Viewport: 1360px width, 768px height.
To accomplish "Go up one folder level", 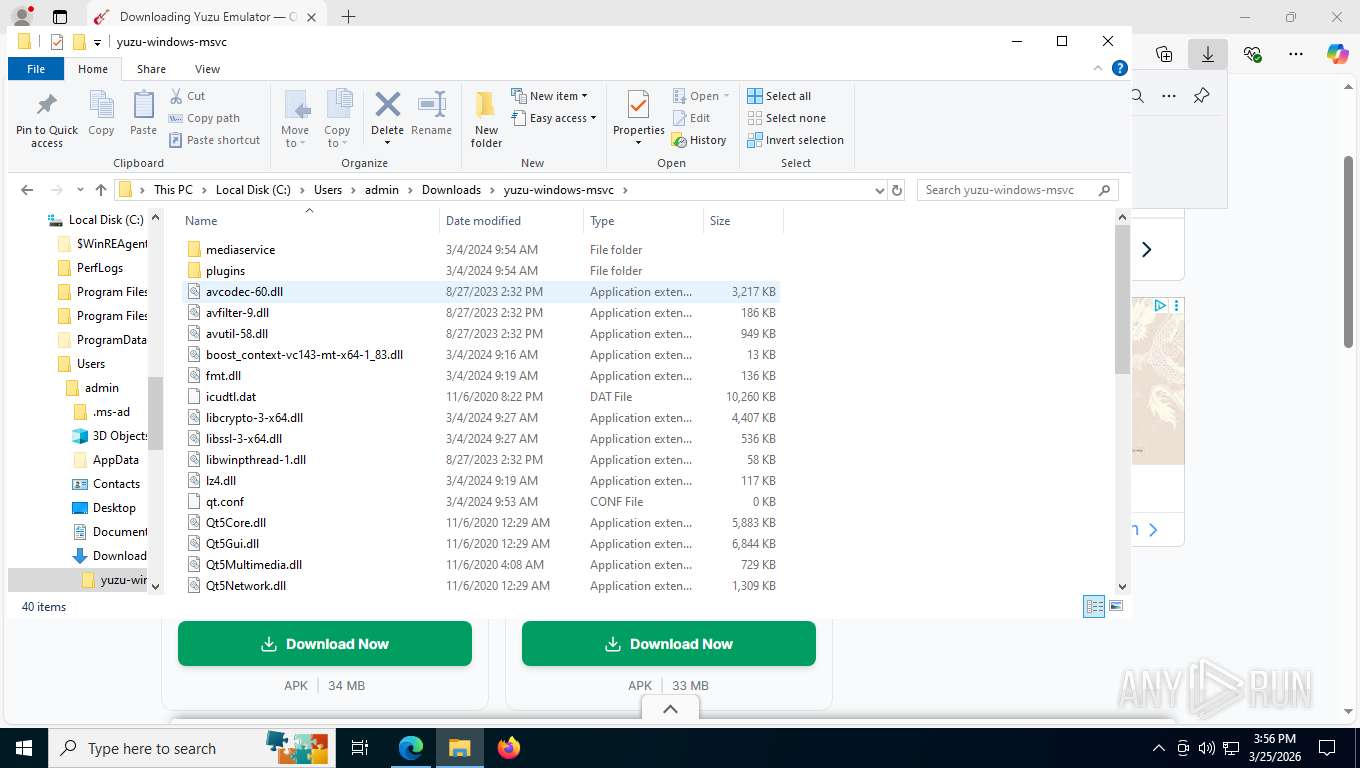I will tap(101, 190).
